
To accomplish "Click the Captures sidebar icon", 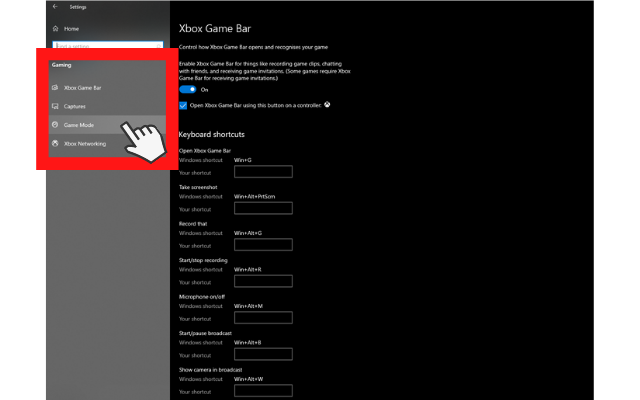I will (55, 106).
